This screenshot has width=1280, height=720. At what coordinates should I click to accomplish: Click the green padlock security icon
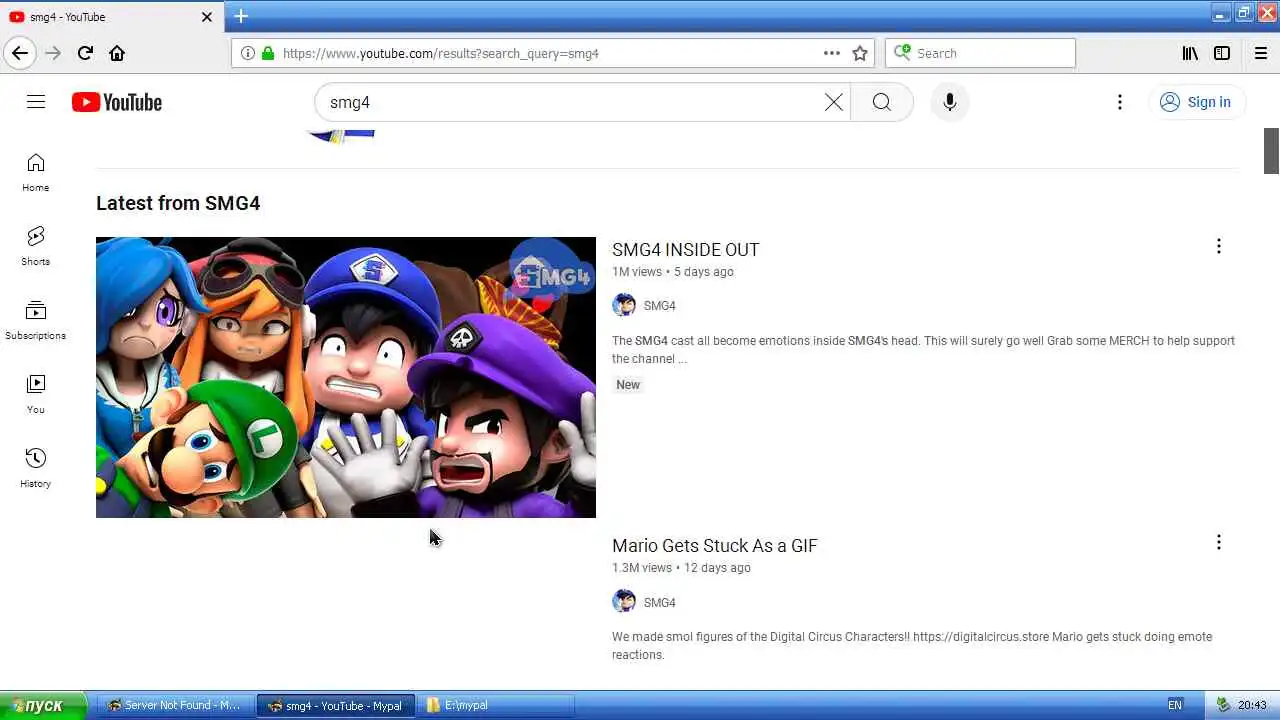pos(267,53)
